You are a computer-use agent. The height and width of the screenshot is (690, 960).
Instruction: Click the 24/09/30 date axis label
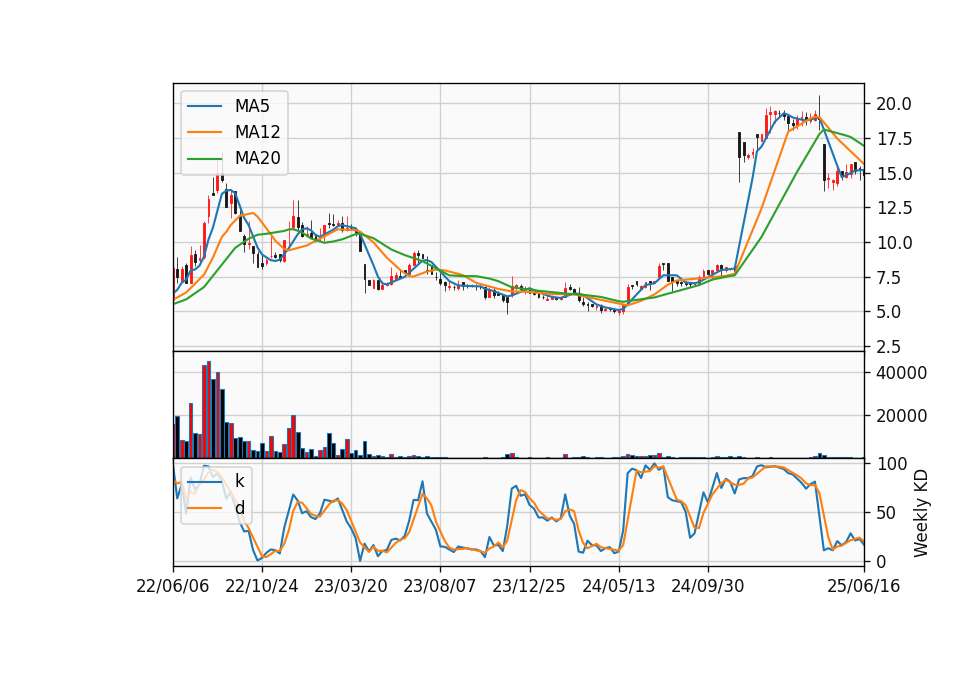point(708,586)
